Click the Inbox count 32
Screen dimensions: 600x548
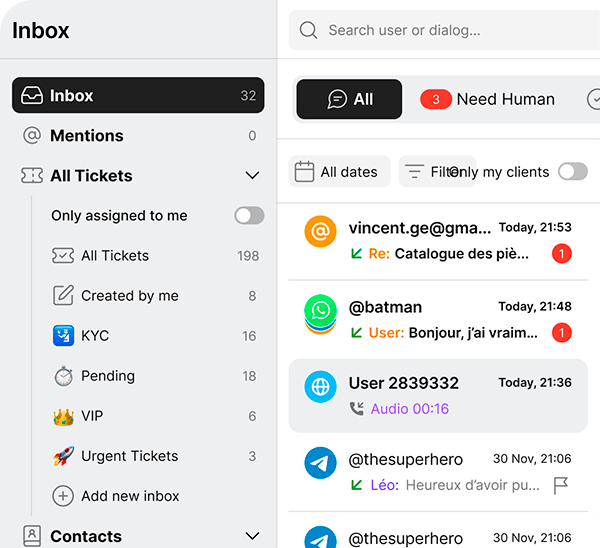(248, 95)
